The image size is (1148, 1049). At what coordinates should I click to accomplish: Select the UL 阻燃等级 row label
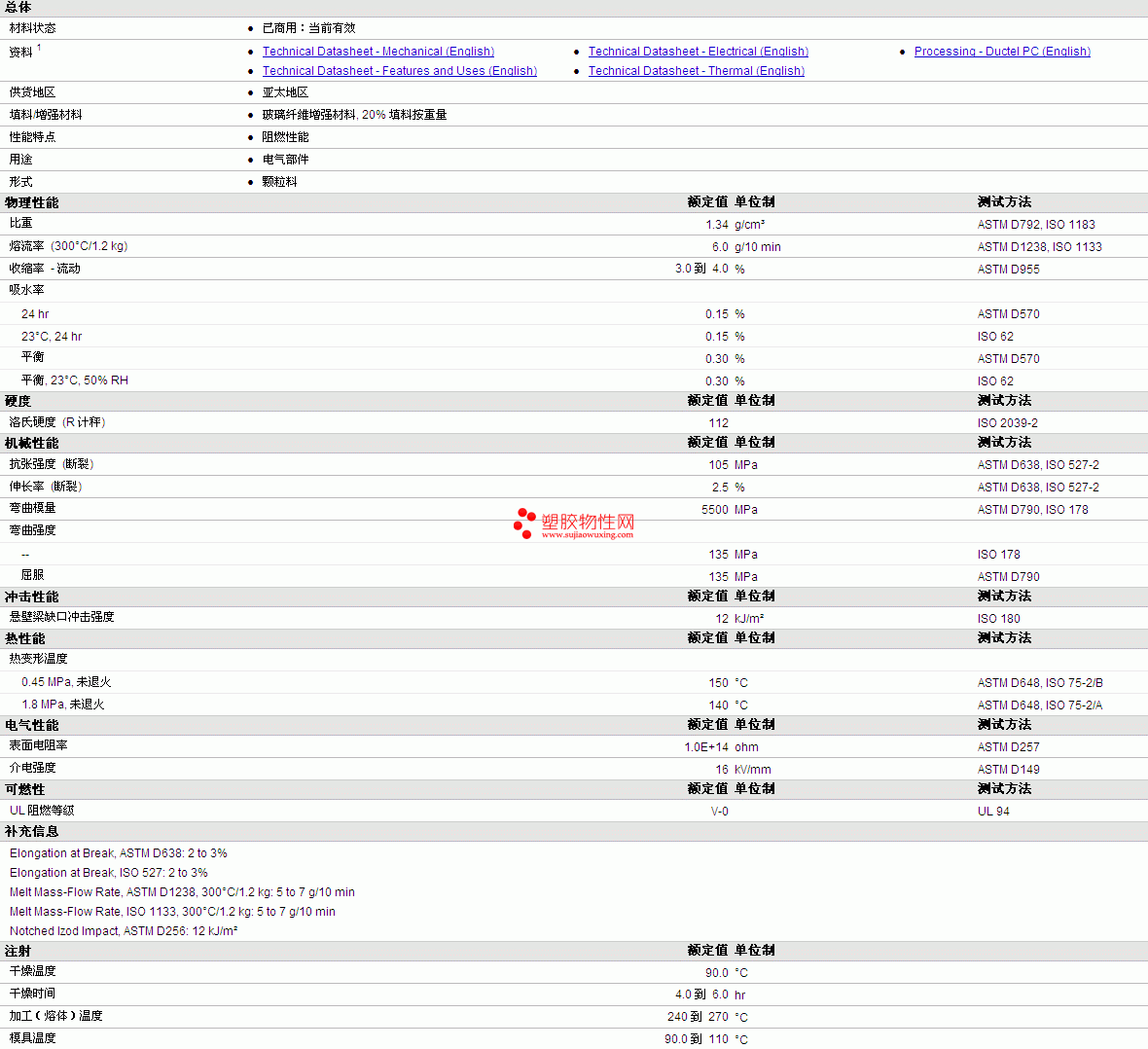[42, 811]
